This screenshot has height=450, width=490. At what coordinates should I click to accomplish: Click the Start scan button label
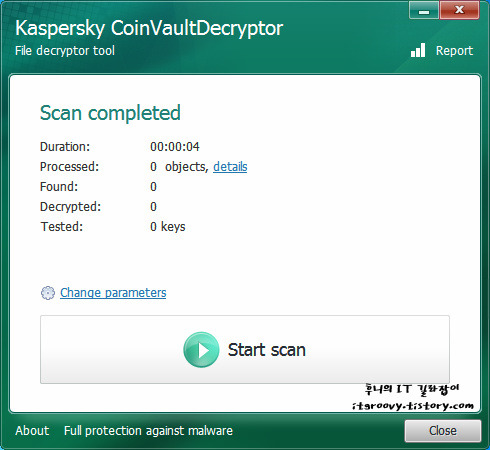(266, 350)
